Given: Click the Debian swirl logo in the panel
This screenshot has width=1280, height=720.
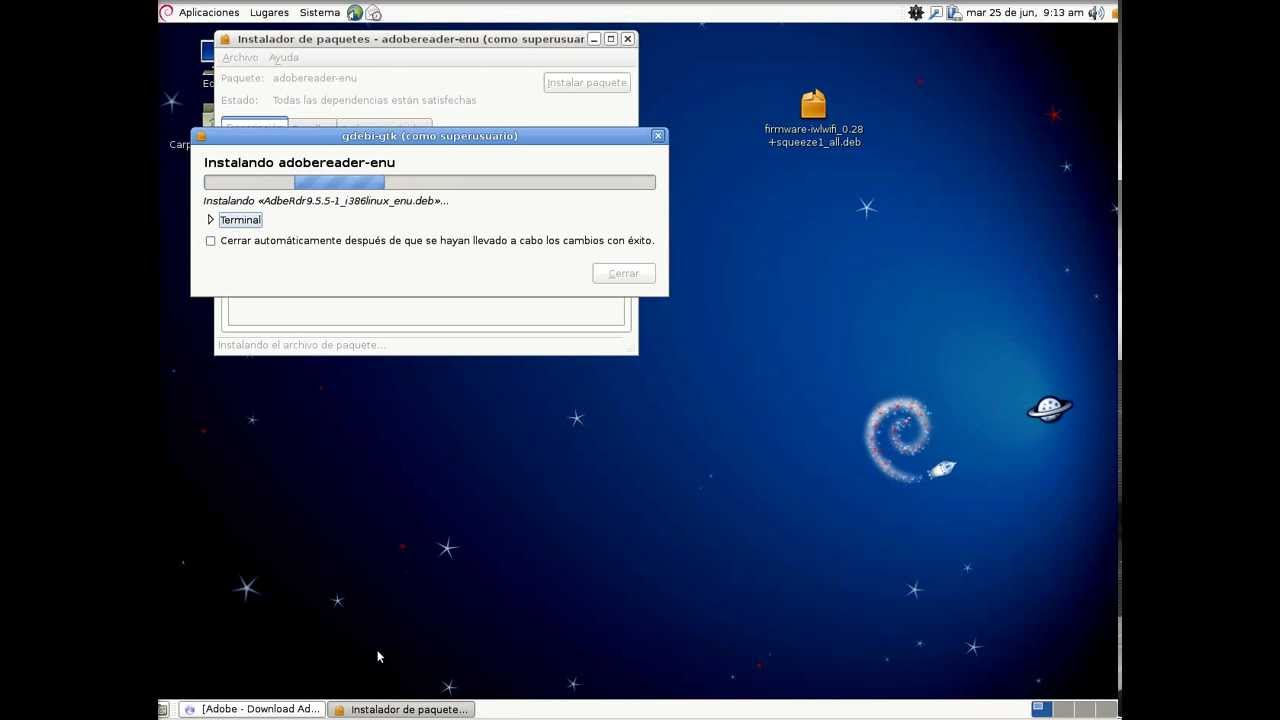Looking at the screenshot, I should [166, 13].
